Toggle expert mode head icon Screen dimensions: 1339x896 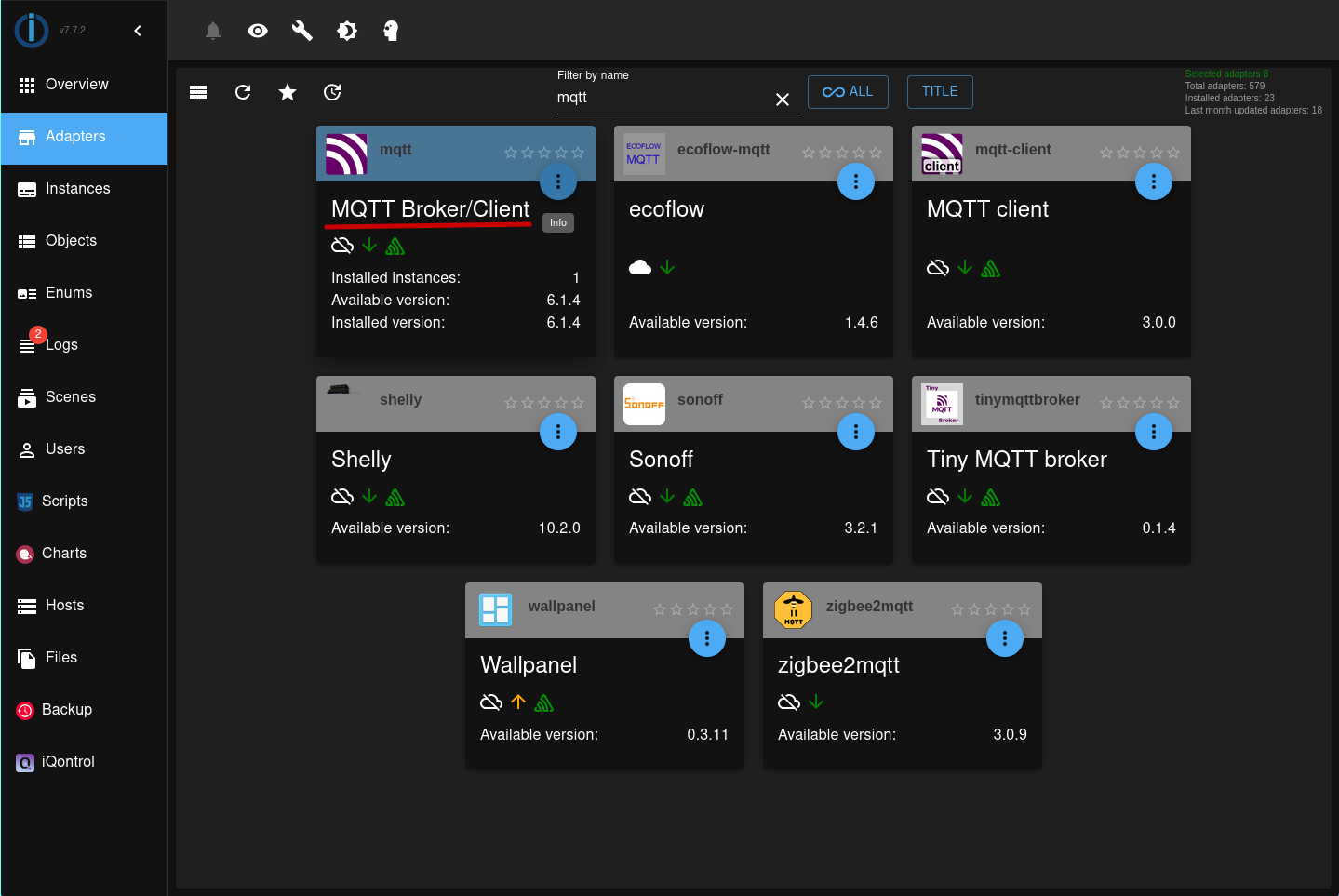coord(391,31)
